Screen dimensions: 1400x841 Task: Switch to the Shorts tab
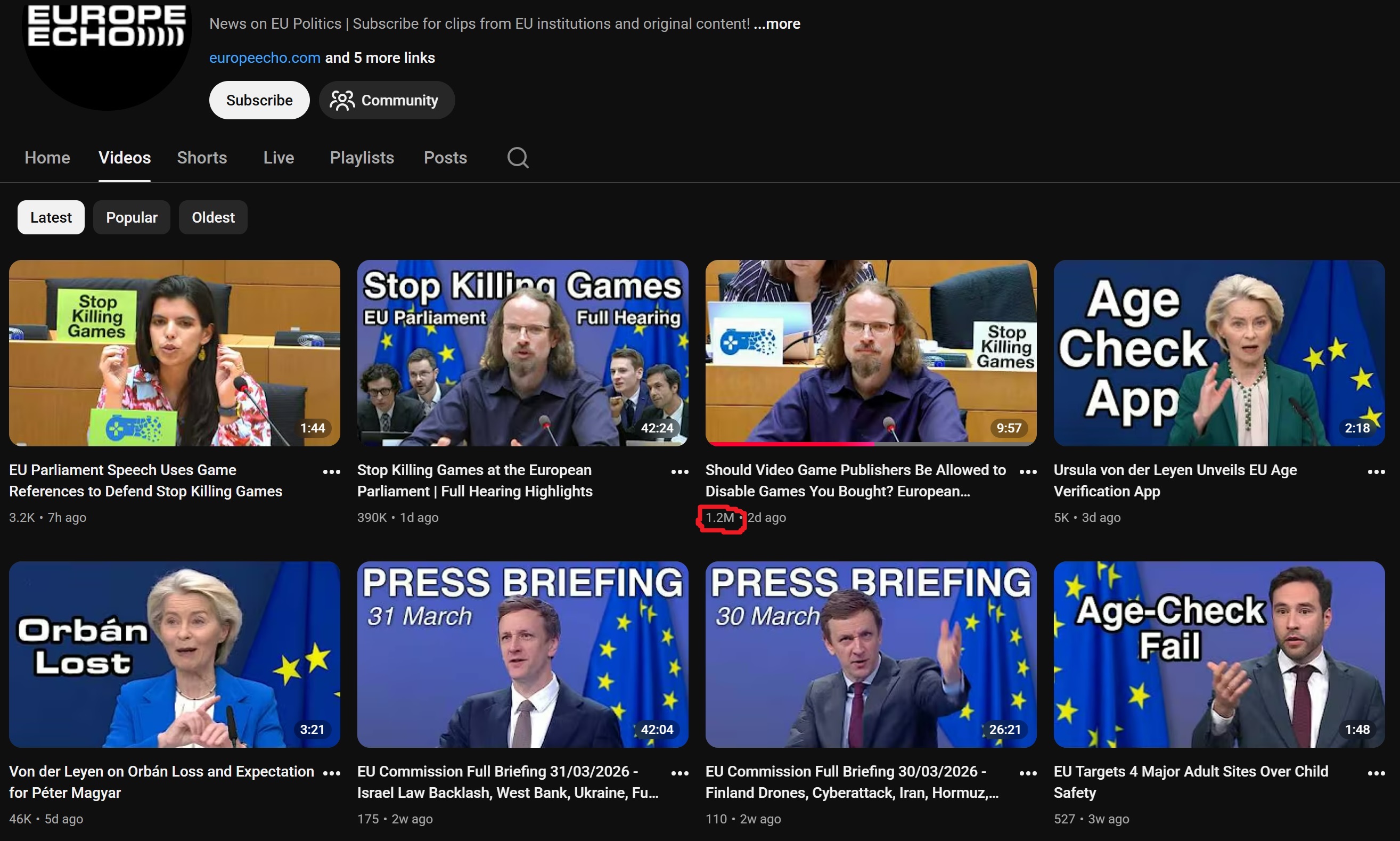pyautogui.click(x=202, y=158)
